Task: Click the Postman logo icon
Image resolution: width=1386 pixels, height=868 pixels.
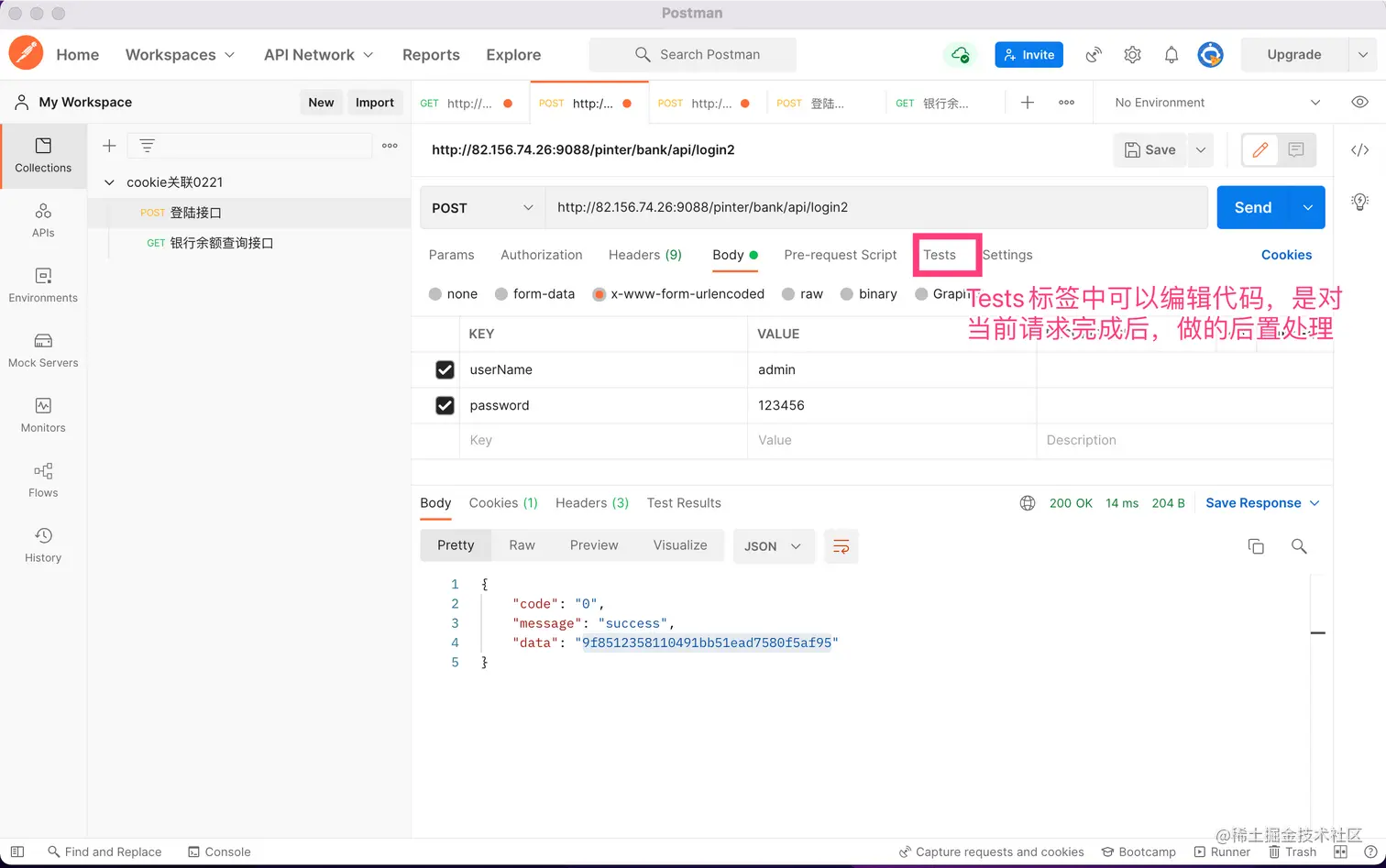Action: (26, 54)
